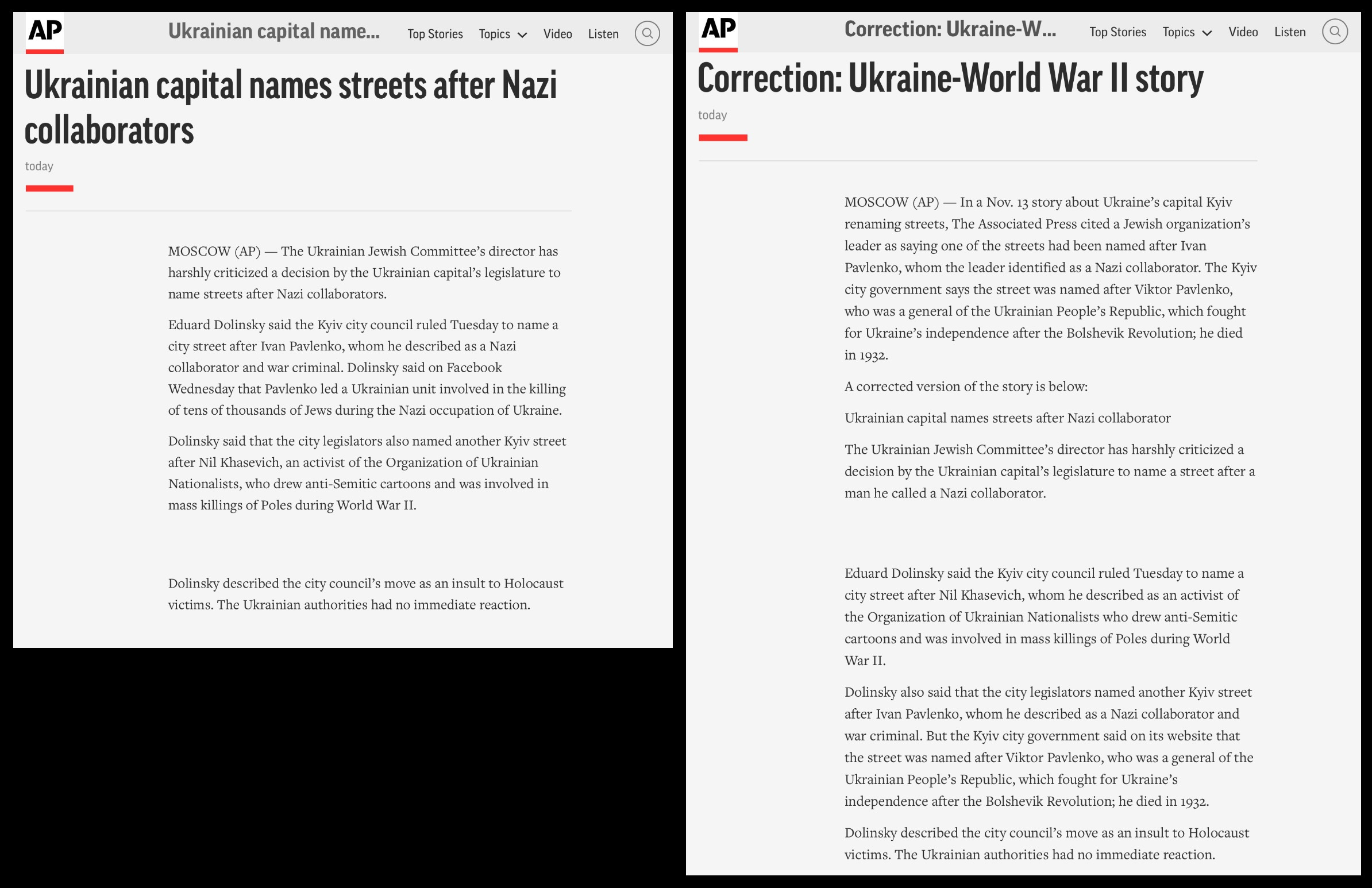Open Listen on left page
This screenshot has height=888, width=1372.
pos(603,34)
